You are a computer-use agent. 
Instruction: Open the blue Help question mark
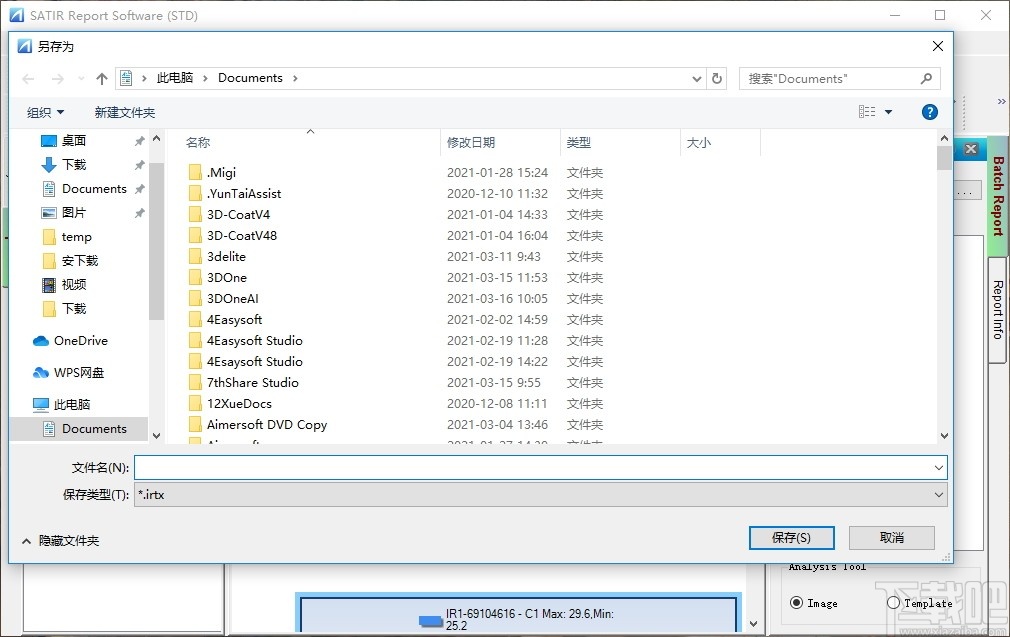click(929, 112)
